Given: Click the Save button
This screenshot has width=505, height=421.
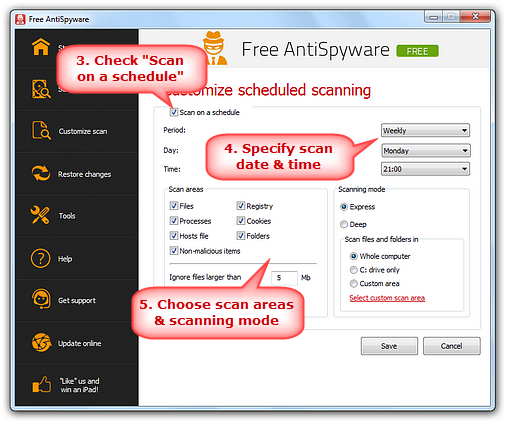Looking at the screenshot, I should [389, 346].
